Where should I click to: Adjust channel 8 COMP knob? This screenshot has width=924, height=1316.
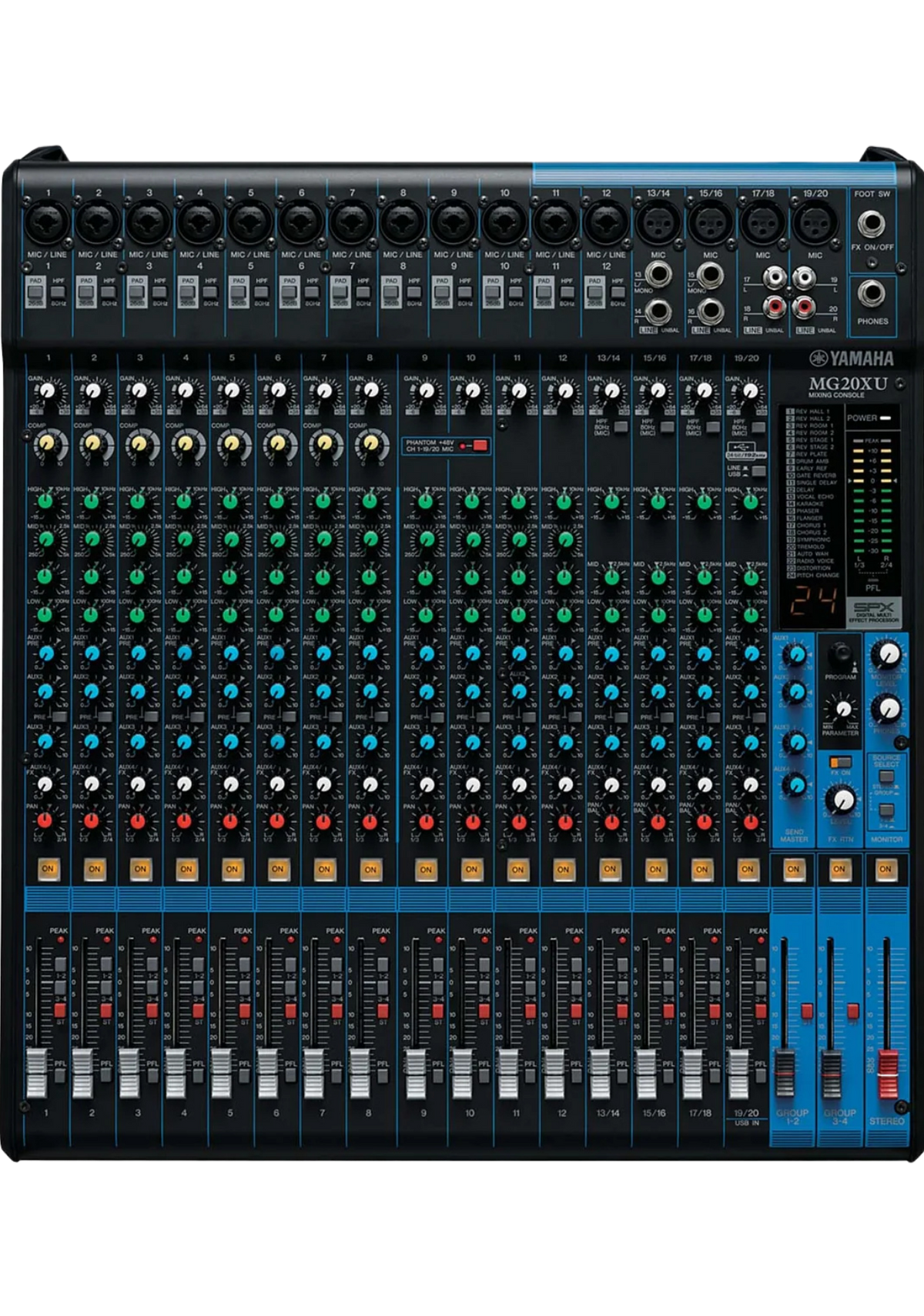[x=370, y=443]
